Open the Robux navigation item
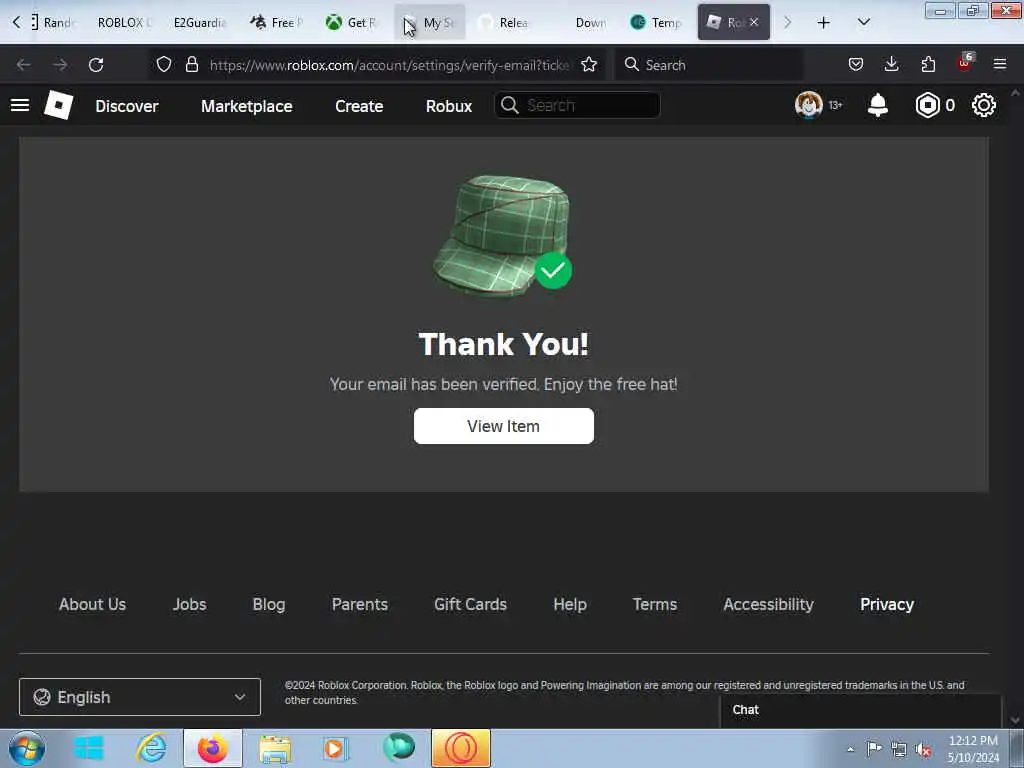 (x=449, y=106)
